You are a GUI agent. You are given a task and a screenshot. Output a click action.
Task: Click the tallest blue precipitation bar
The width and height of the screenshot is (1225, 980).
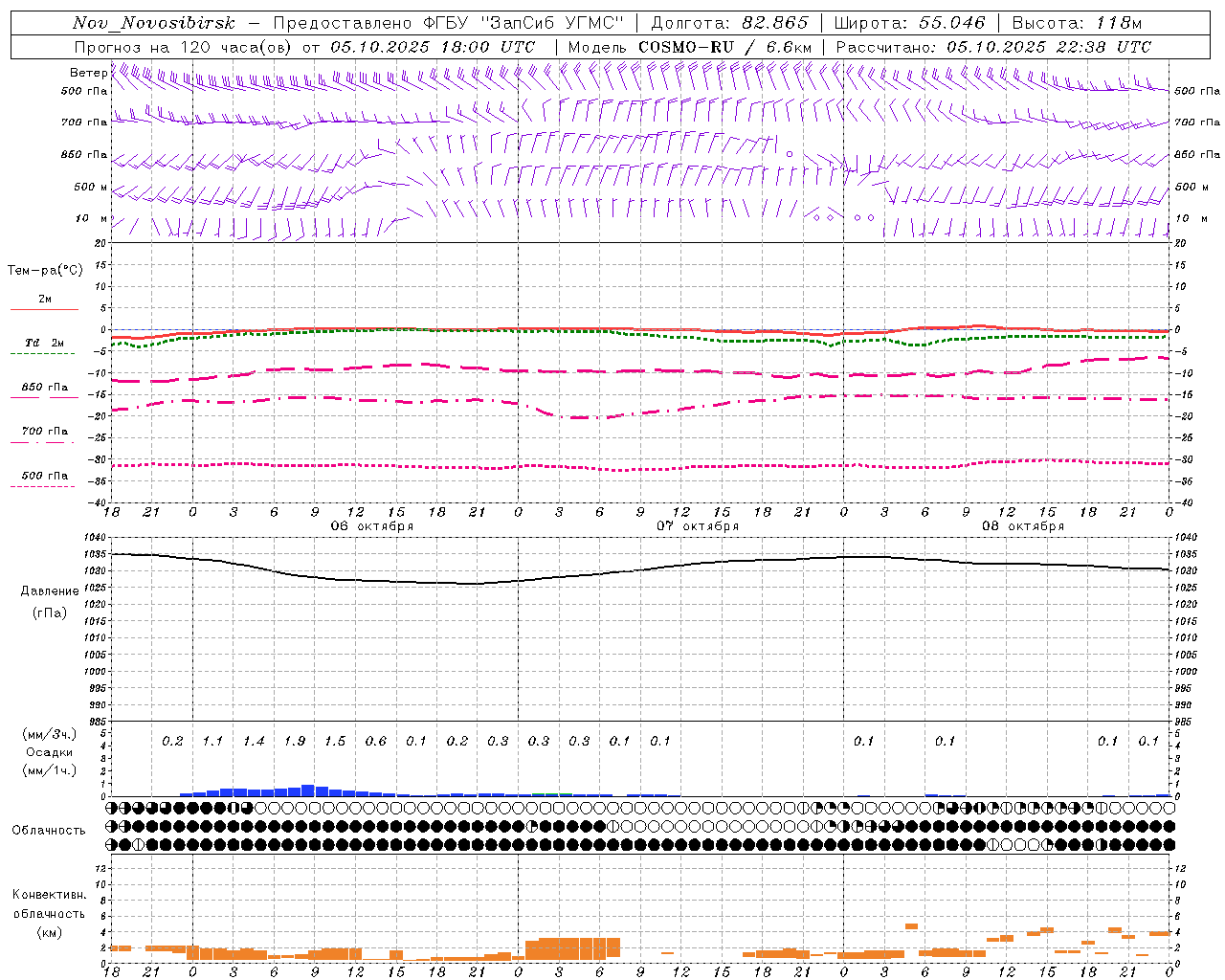click(x=308, y=791)
